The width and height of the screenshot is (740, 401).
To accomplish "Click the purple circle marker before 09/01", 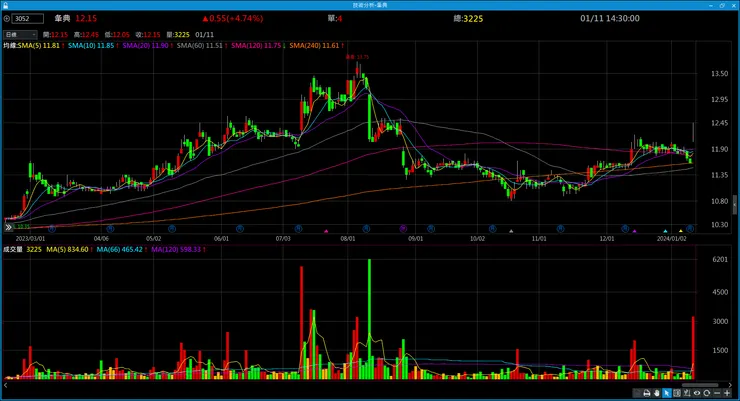I will (403, 229).
